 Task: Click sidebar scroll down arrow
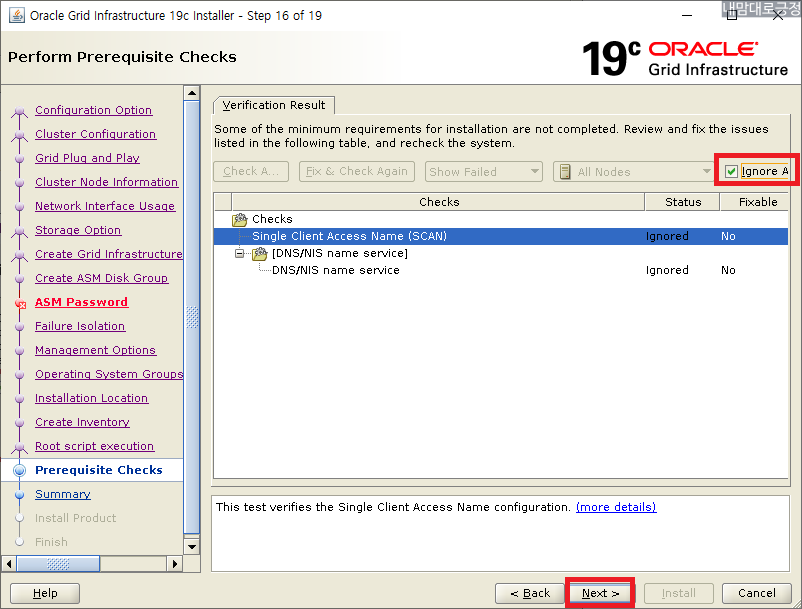pos(192,547)
